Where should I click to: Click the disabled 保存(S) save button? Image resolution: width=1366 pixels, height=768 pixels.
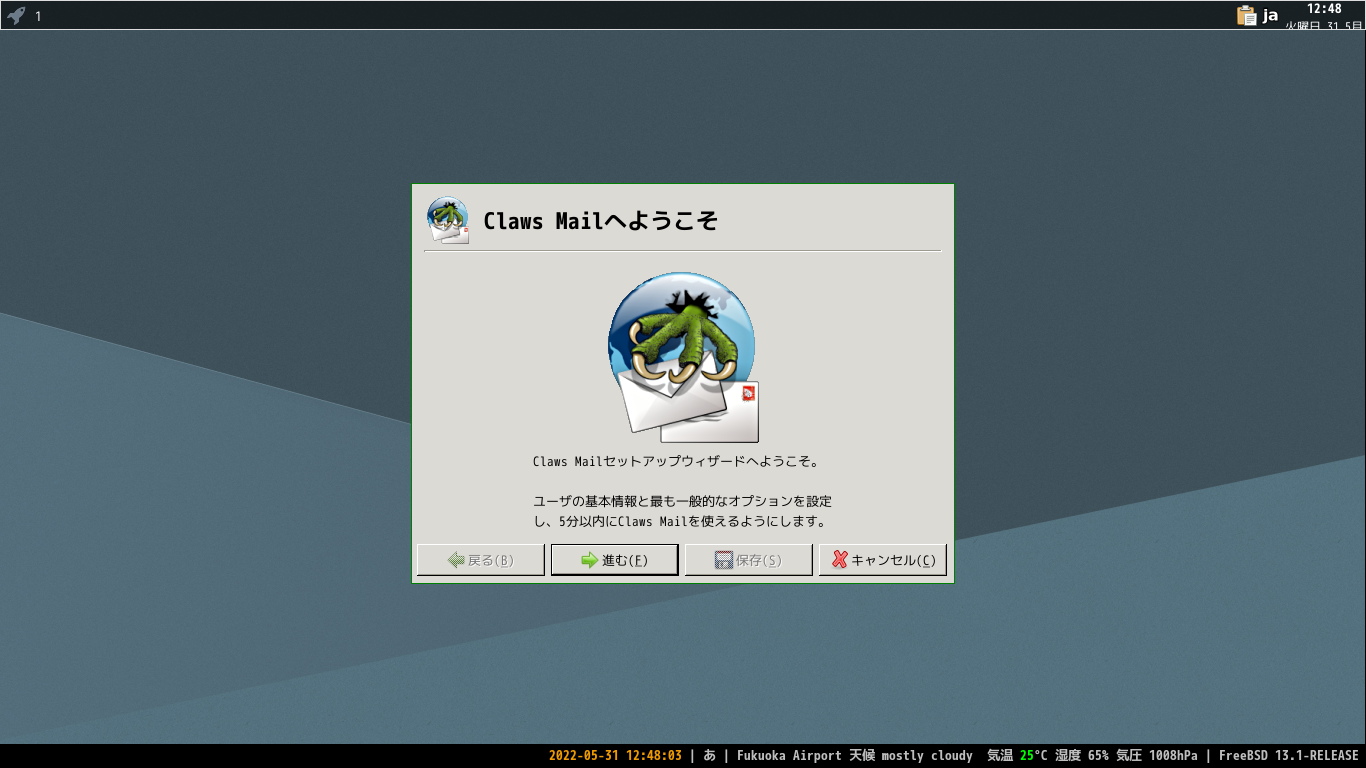coord(748,560)
